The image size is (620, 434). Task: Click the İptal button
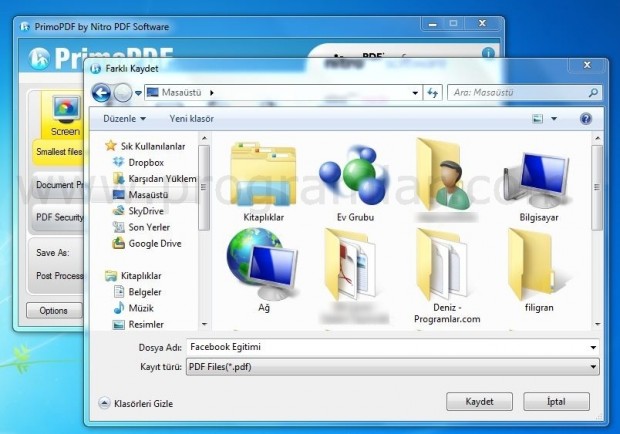point(556,402)
